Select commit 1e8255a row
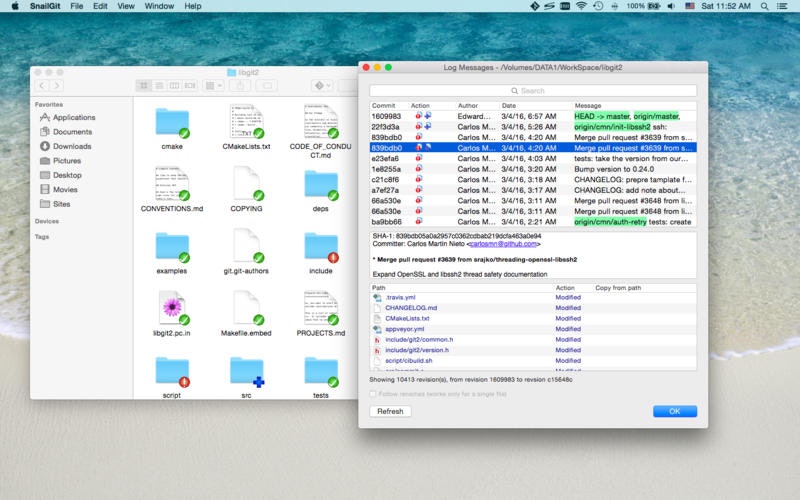Viewport: 800px width, 500px height. point(533,169)
